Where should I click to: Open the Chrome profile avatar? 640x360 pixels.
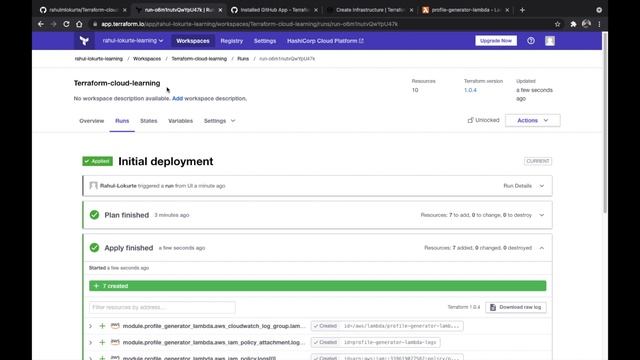tap(586, 24)
